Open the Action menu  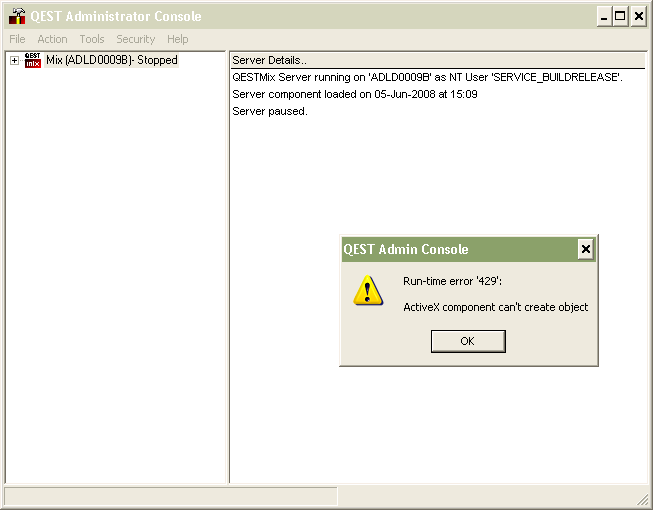pos(52,39)
